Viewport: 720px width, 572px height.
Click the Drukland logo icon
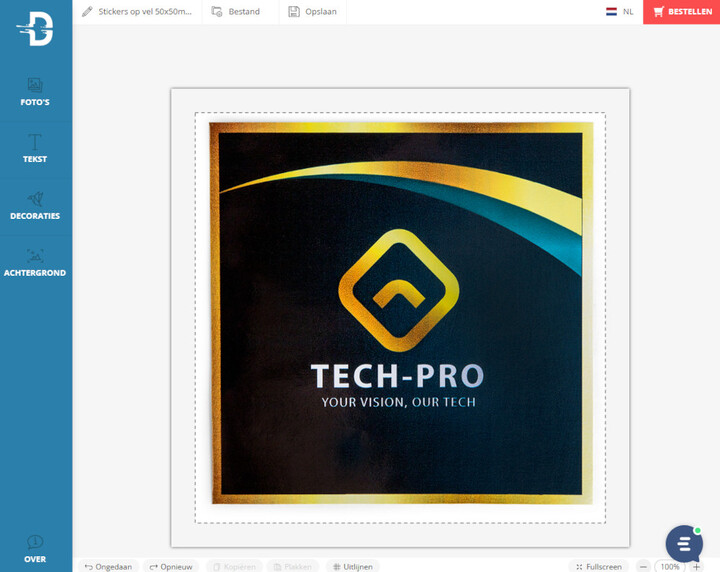pyautogui.click(x=35, y=28)
